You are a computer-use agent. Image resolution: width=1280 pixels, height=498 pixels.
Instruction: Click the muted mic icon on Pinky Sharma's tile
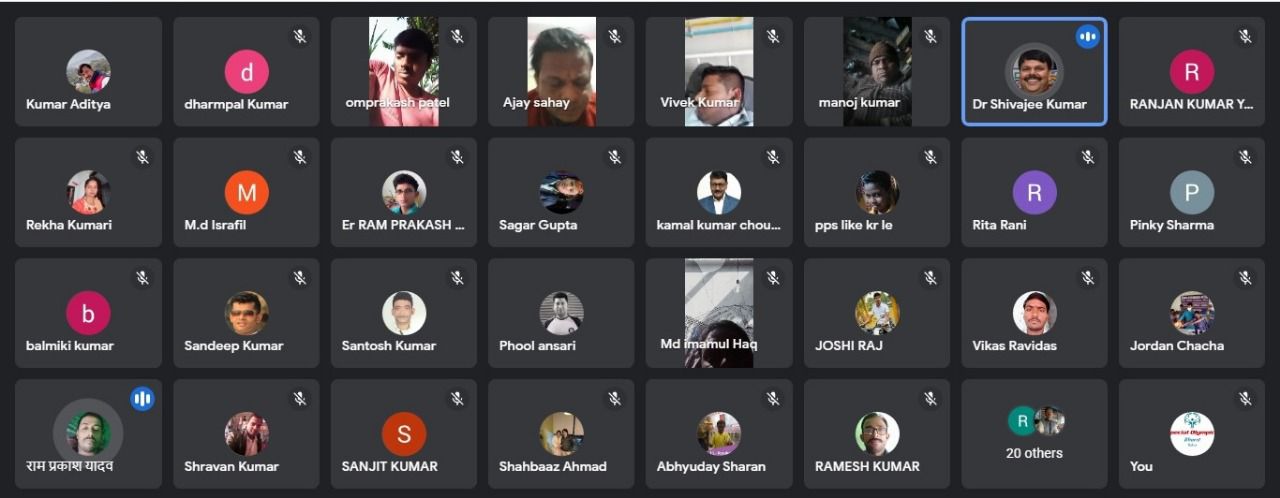click(x=1245, y=157)
